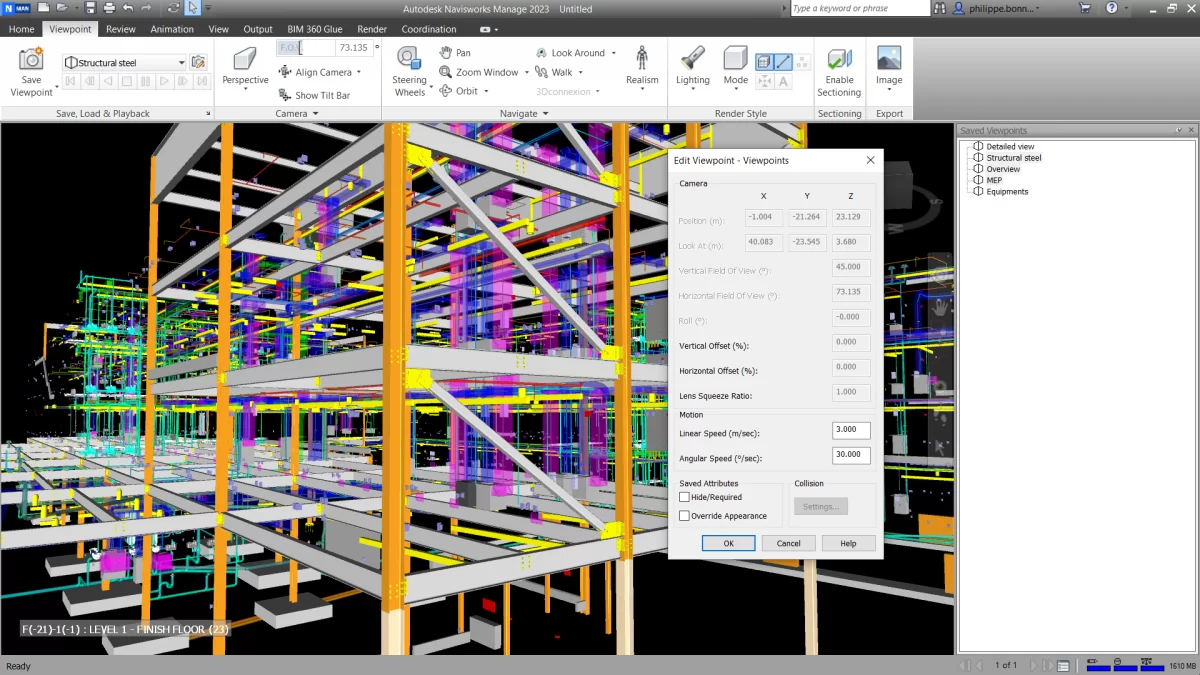
Task: Switch to the BIM 360 Glue tab
Action: pyautogui.click(x=314, y=29)
